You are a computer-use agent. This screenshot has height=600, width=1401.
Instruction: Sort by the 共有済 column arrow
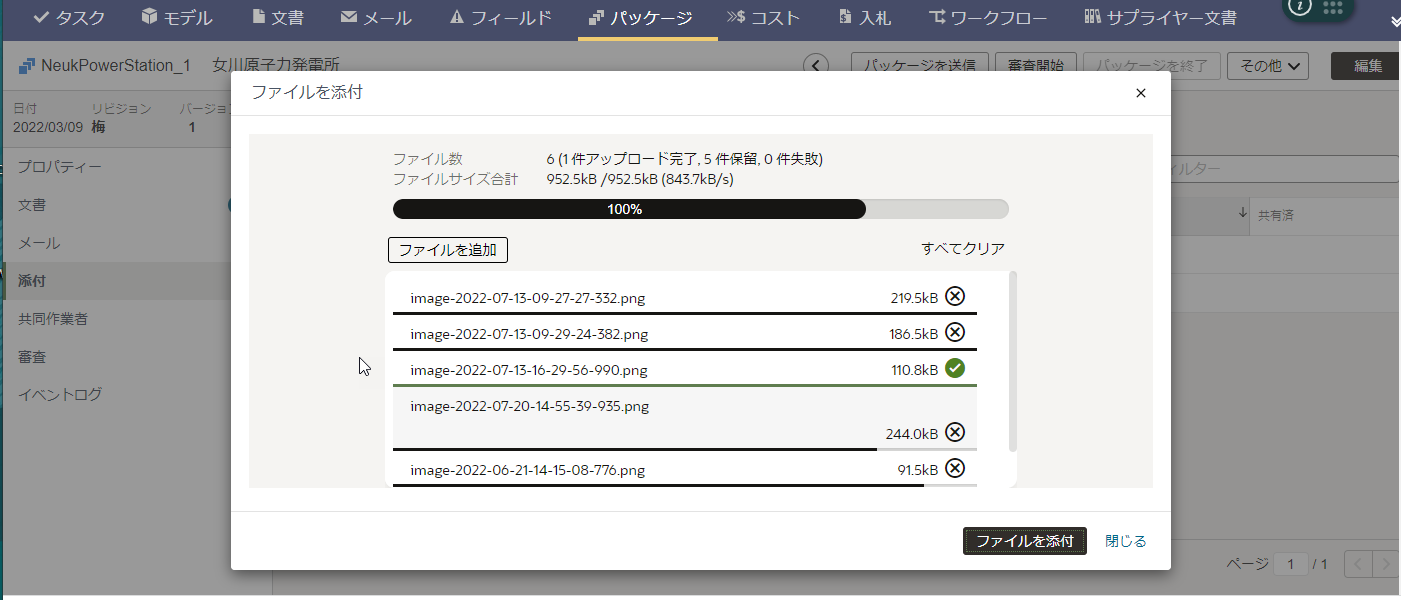(1243, 214)
